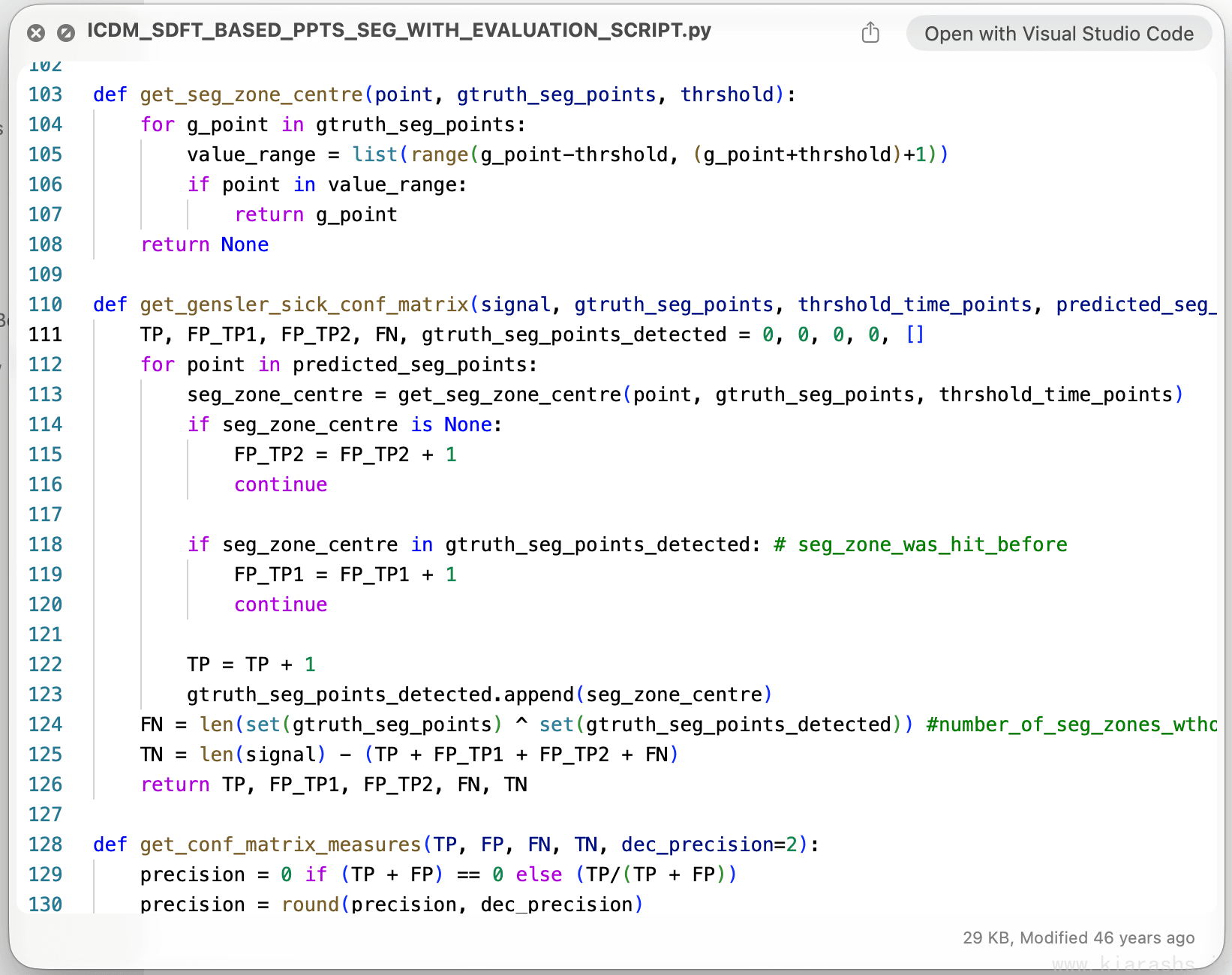Image resolution: width=1232 pixels, height=975 pixels.
Task: Click 'value_range = list' on line 105
Action: 293,154
